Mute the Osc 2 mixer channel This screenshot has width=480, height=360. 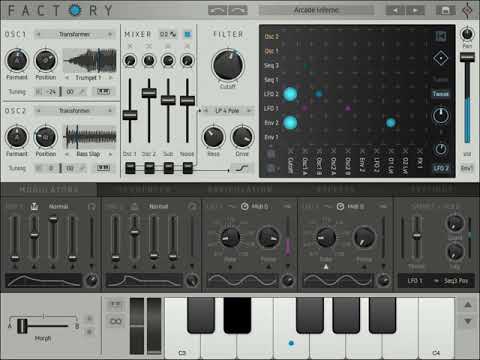coord(149,46)
